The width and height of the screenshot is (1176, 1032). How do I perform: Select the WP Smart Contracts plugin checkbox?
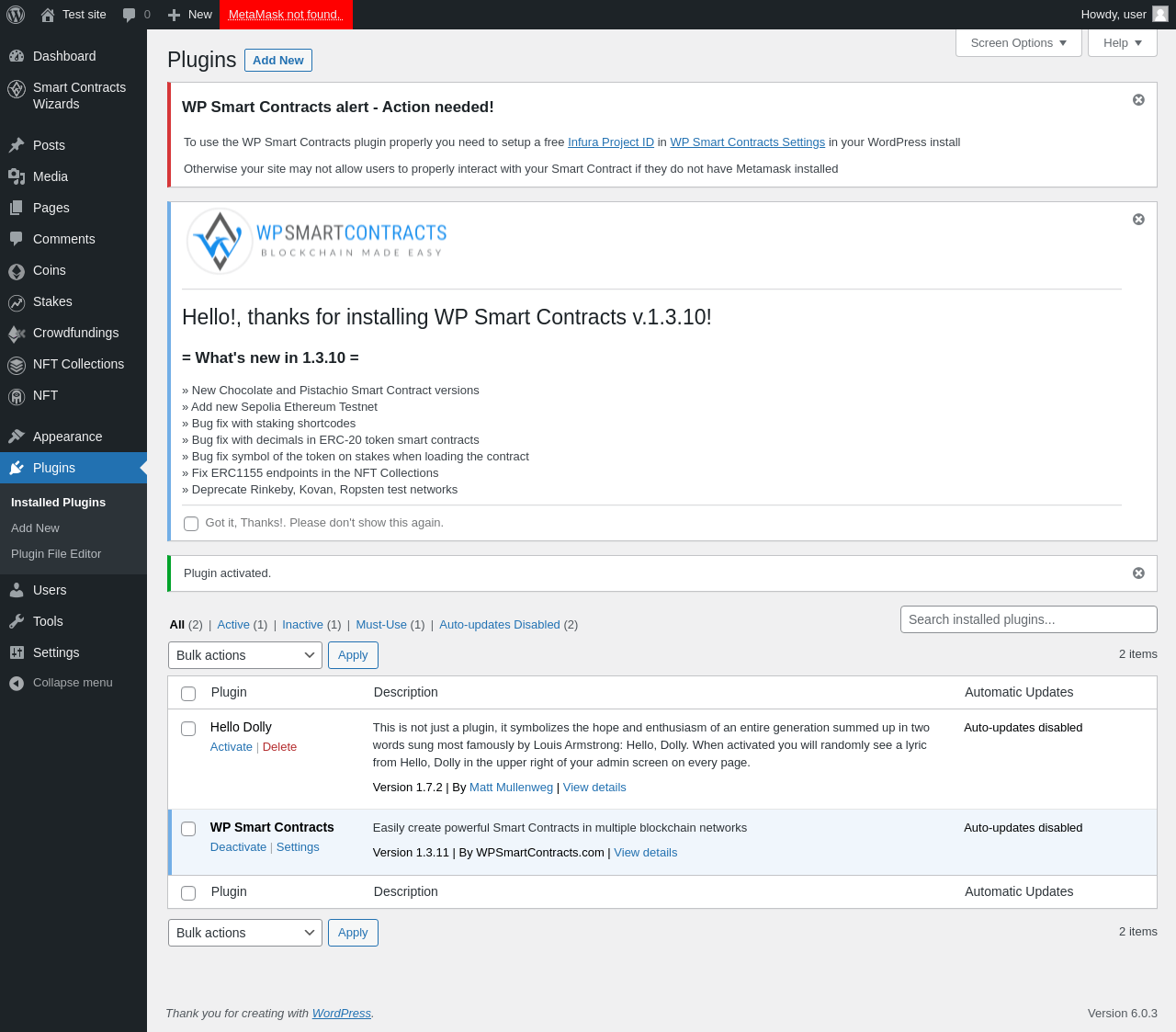click(x=188, y=829)
